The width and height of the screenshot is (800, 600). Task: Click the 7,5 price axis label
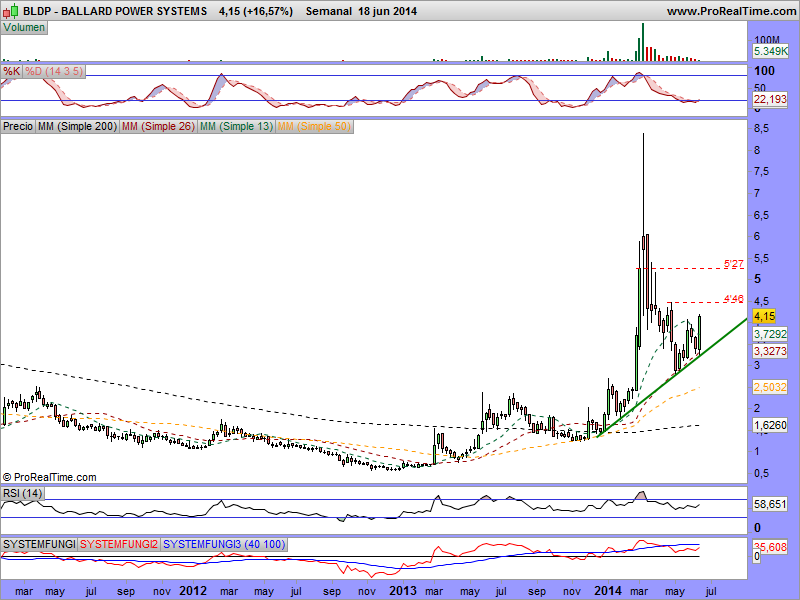(x=761, y=171)
